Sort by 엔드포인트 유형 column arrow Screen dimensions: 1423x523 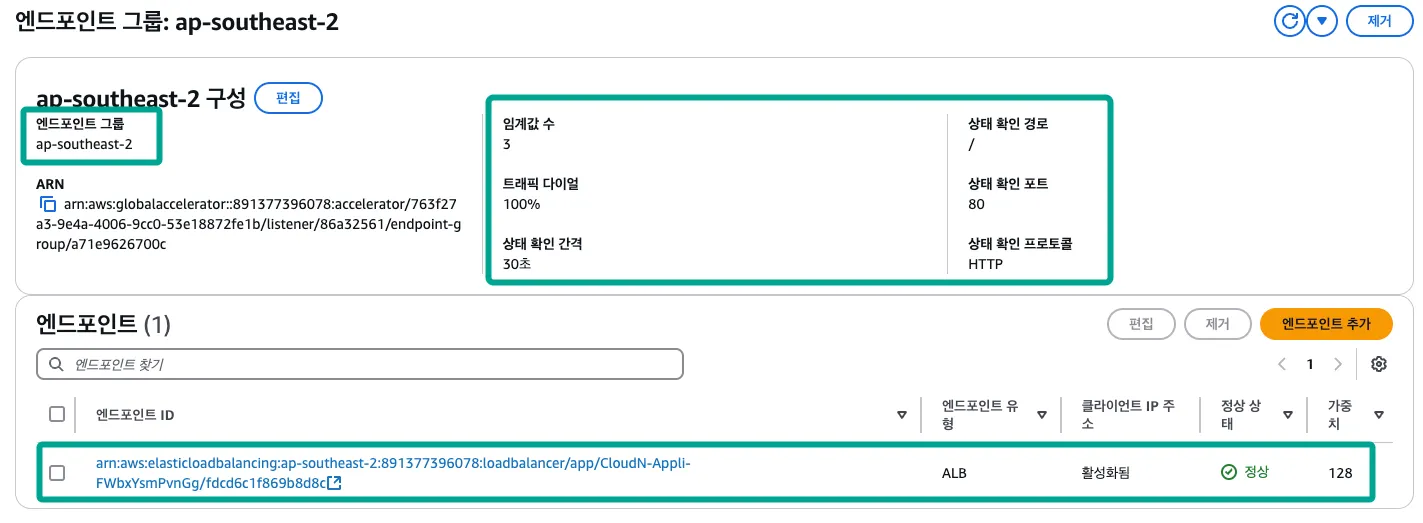[x=1041, y=414]
